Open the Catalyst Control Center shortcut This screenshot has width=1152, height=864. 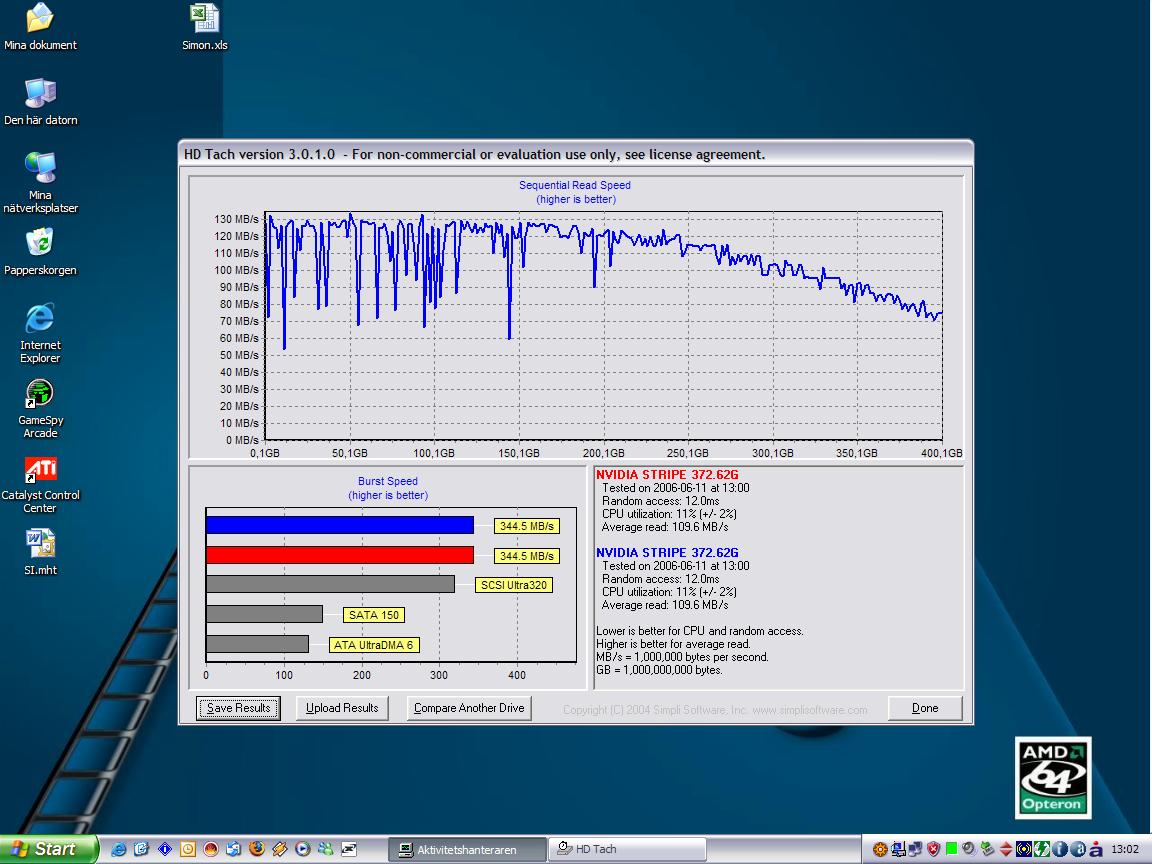[x=40, y=483]
